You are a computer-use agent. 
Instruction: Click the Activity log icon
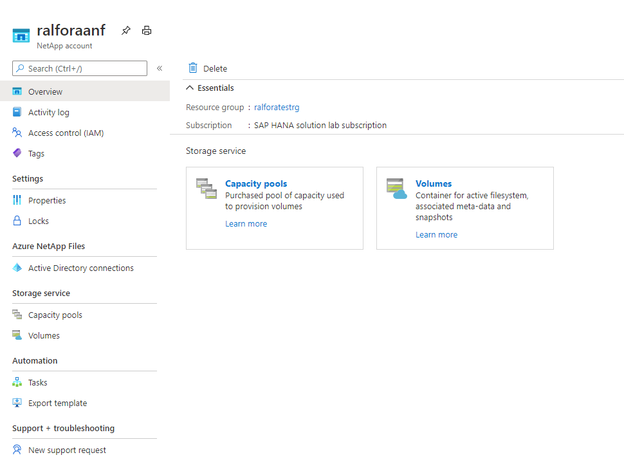point(17,112)
